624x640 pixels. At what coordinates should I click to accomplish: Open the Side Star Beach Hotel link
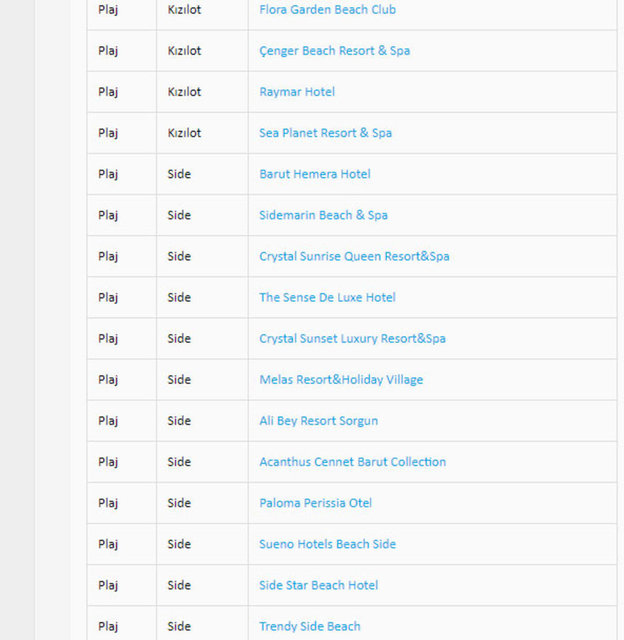click(x=318, y=585)
